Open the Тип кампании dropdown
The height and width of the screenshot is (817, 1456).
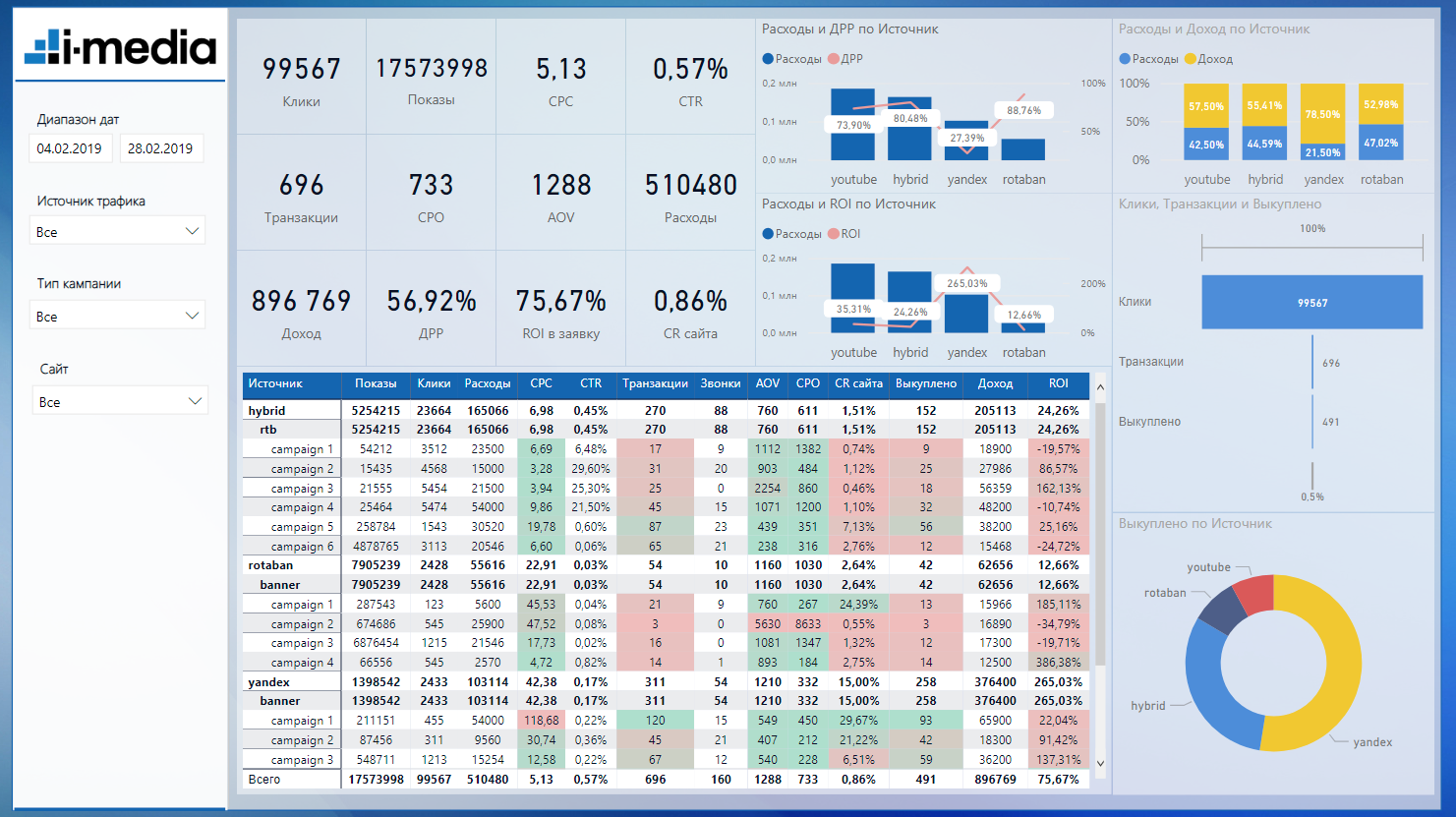tap(118, 316)
